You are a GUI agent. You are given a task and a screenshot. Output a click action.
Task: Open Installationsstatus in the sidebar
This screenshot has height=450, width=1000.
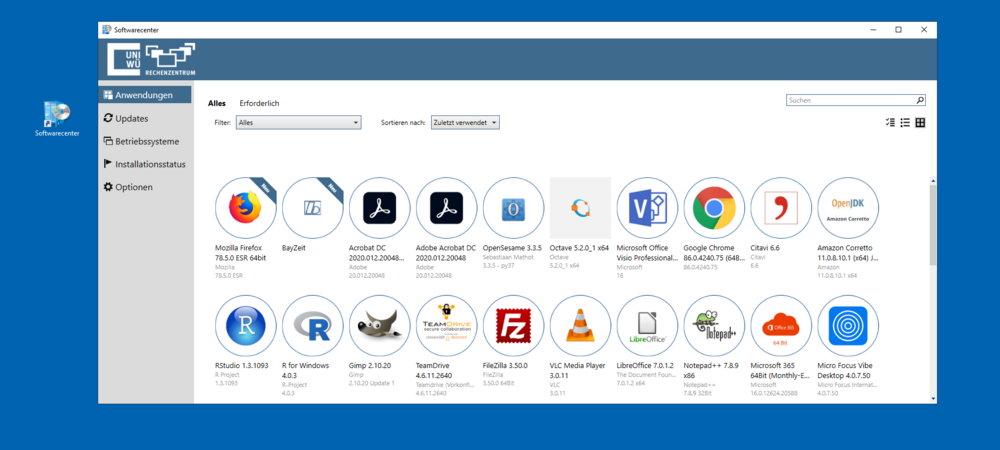click(149, 164)
